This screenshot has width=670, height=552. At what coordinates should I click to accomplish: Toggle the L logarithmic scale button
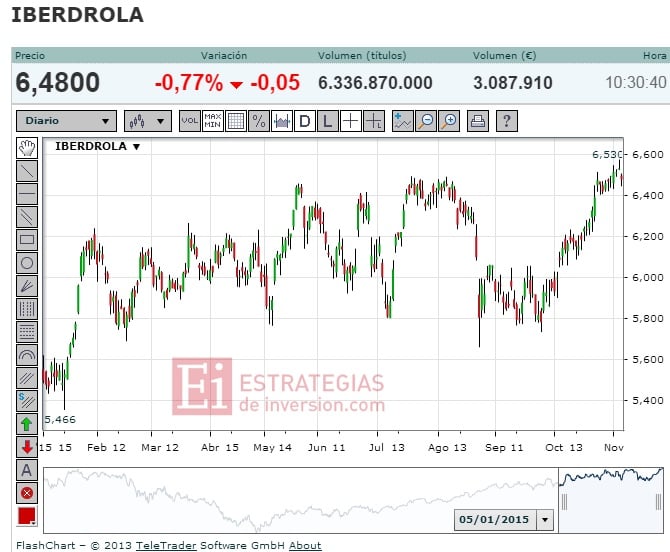point(328,121)
